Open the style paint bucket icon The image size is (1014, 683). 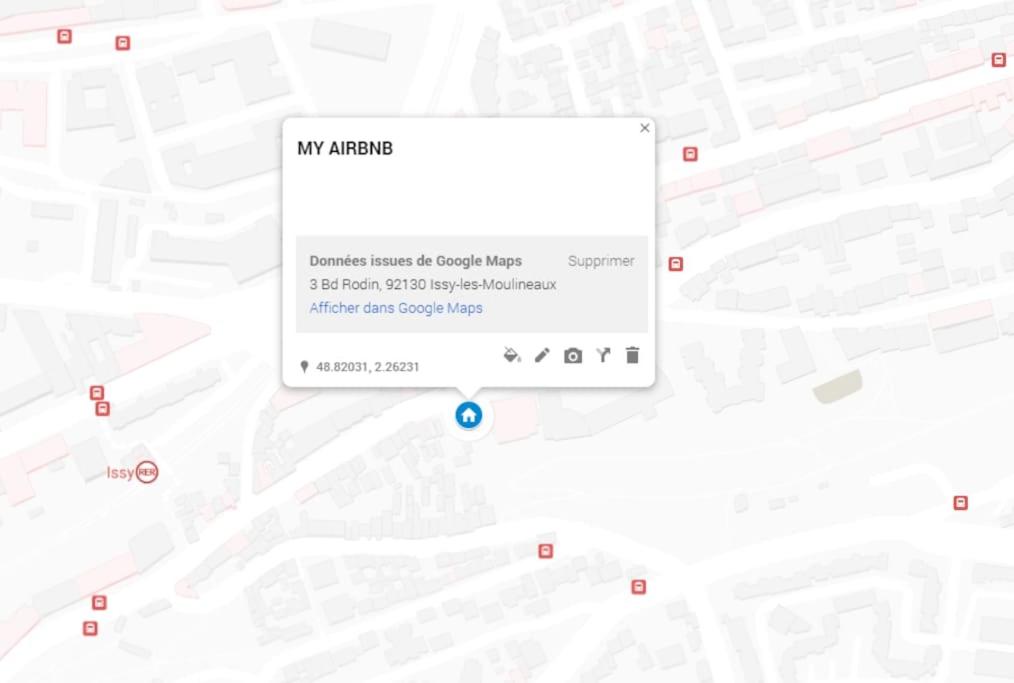click(511, 355)
